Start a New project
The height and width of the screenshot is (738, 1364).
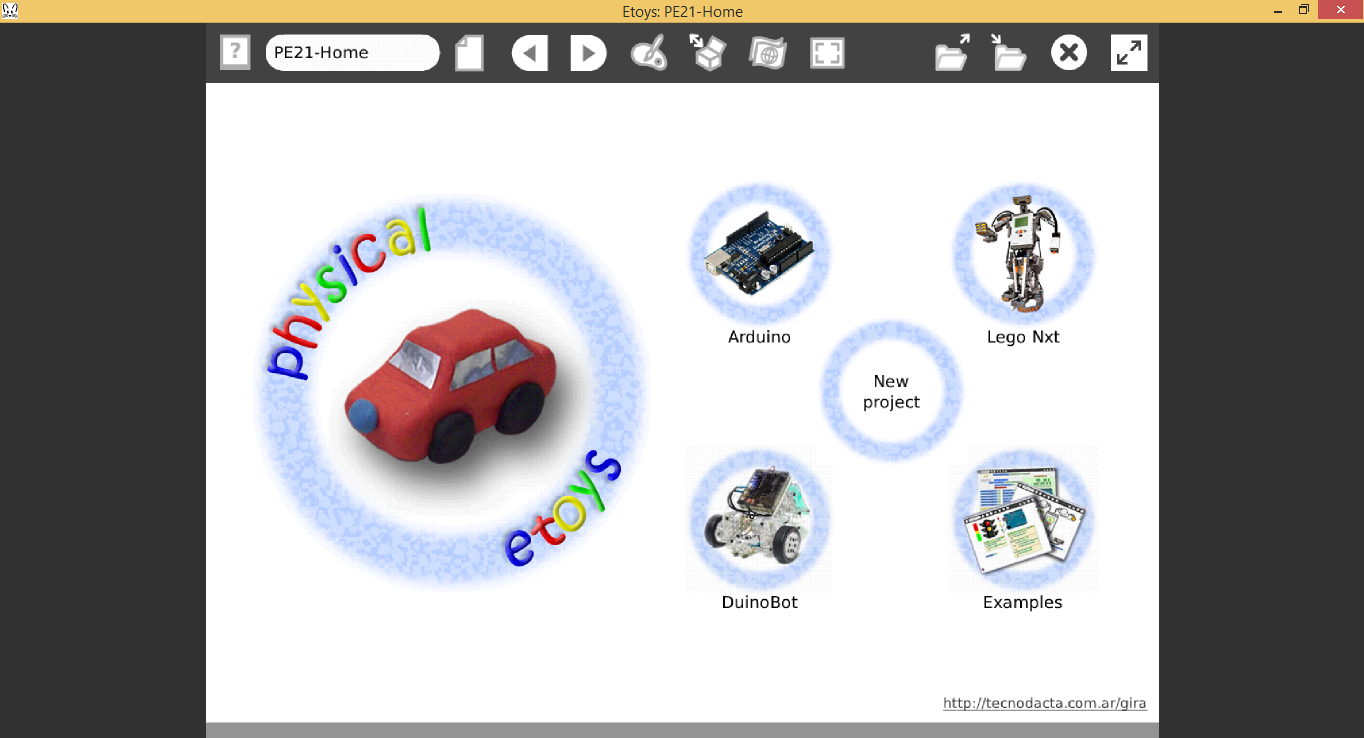891,392
